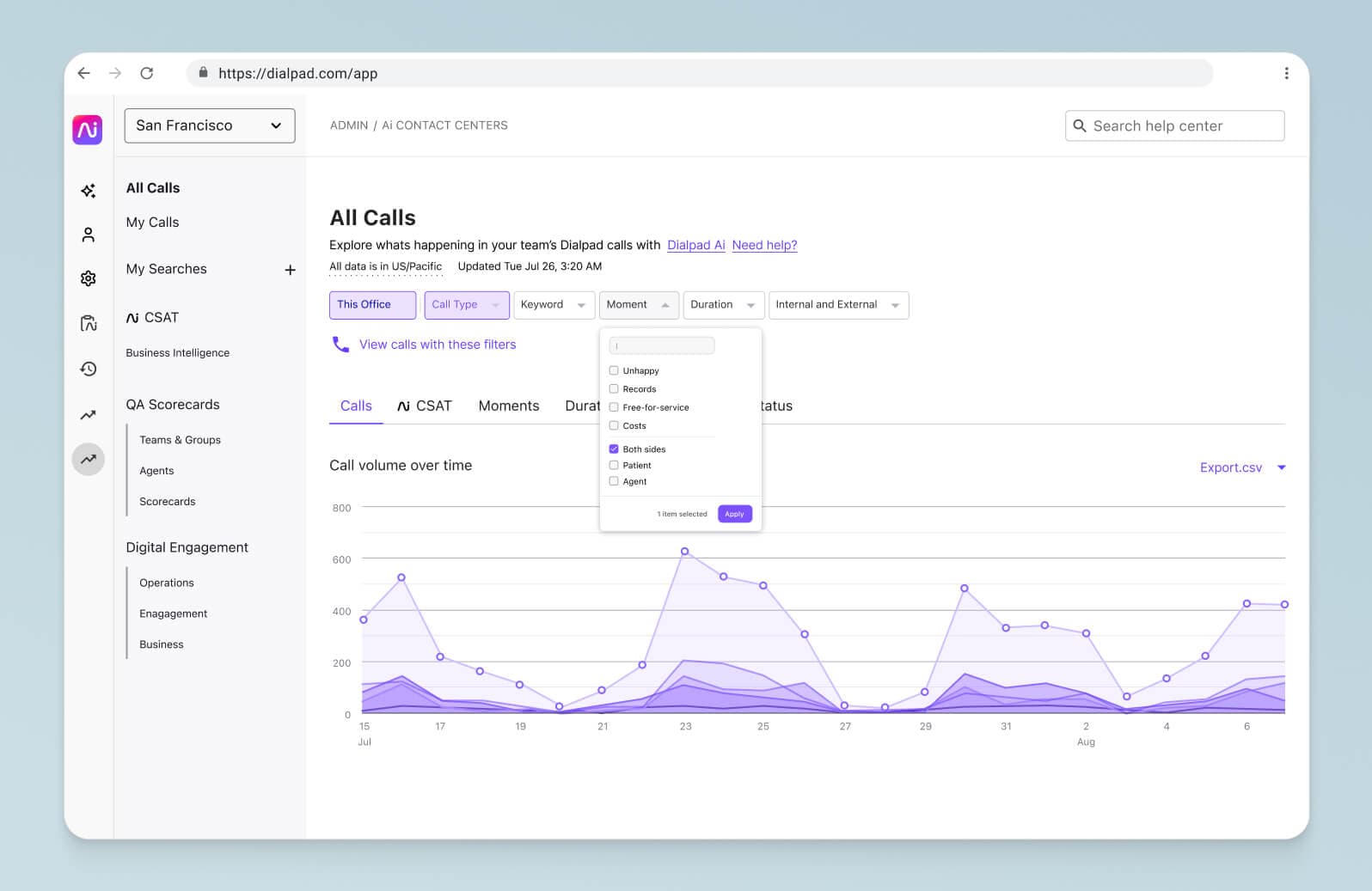Switch to the Moments tab

point(508,406)
